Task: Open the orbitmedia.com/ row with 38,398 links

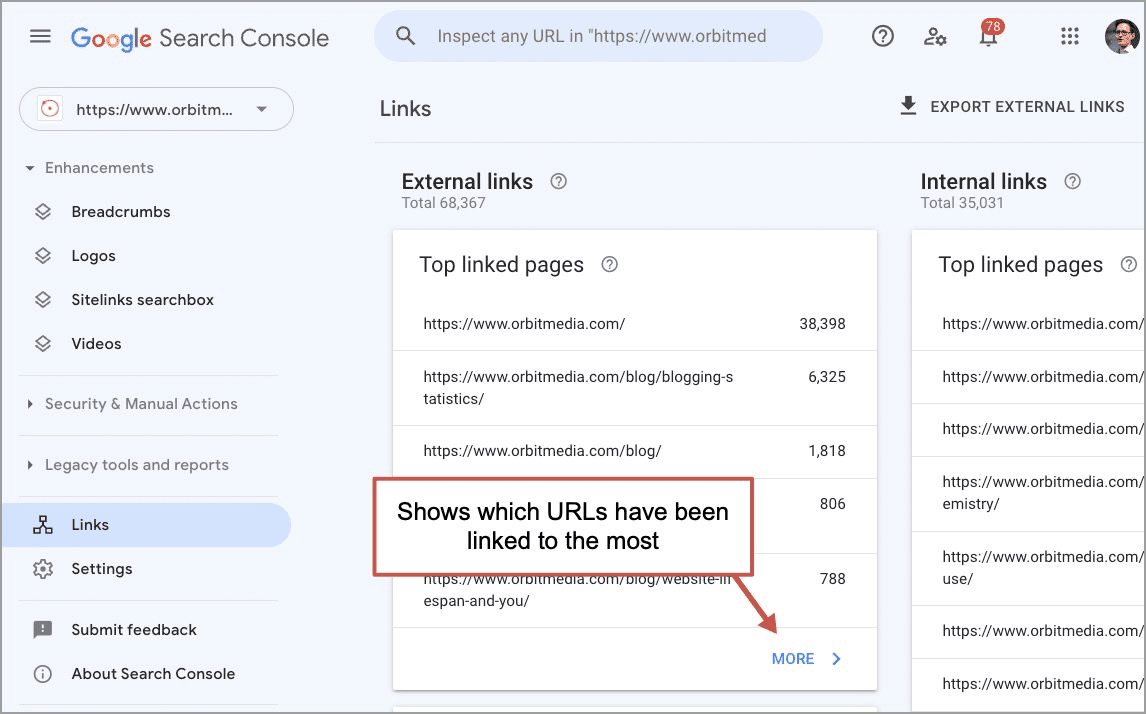Action: pyautogui.click(x=634, y=324)
